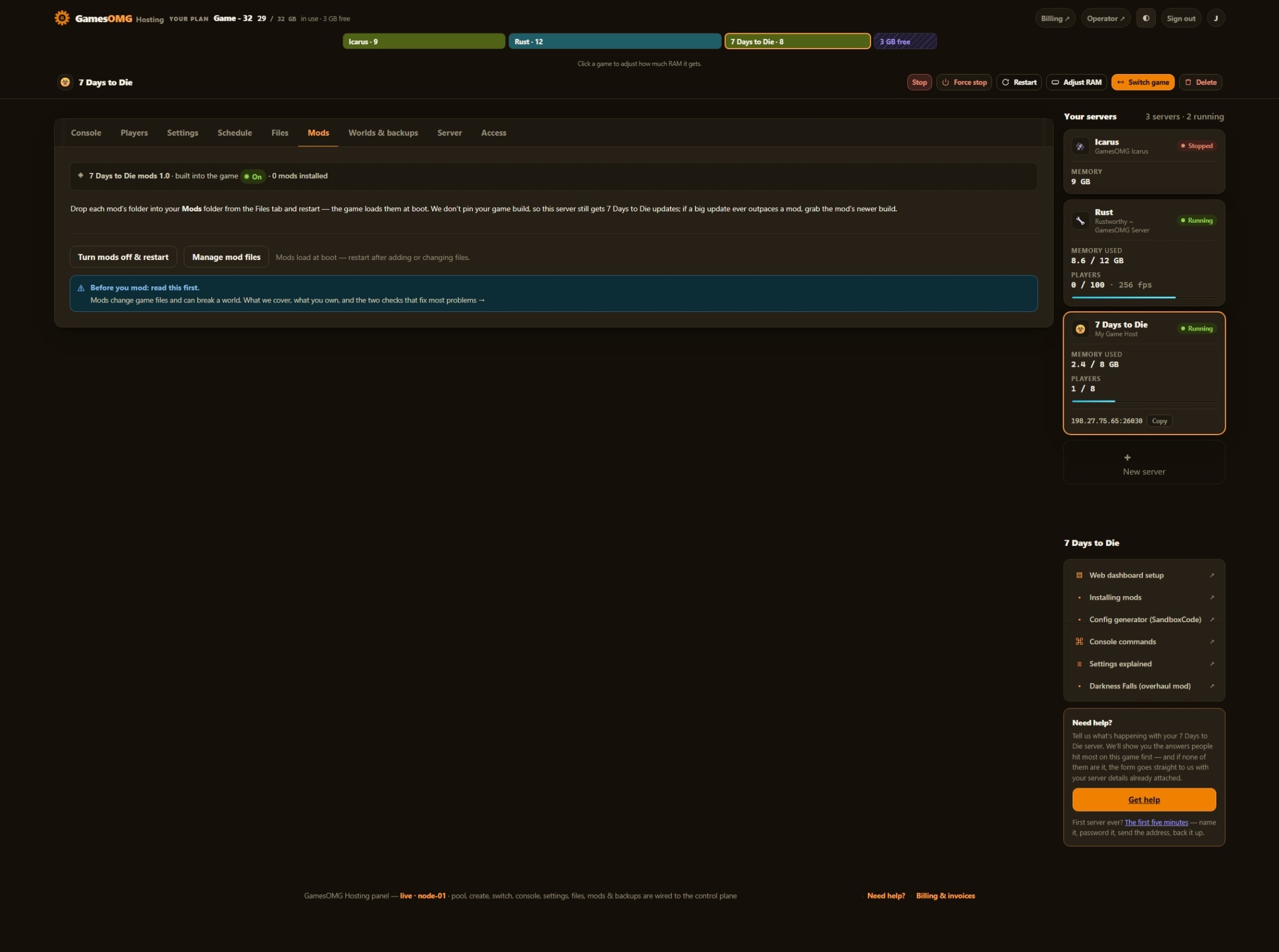The image size is (1279, 952).
Task: Click the '3 servers · 2 running' text
Action: point(1184,117)
